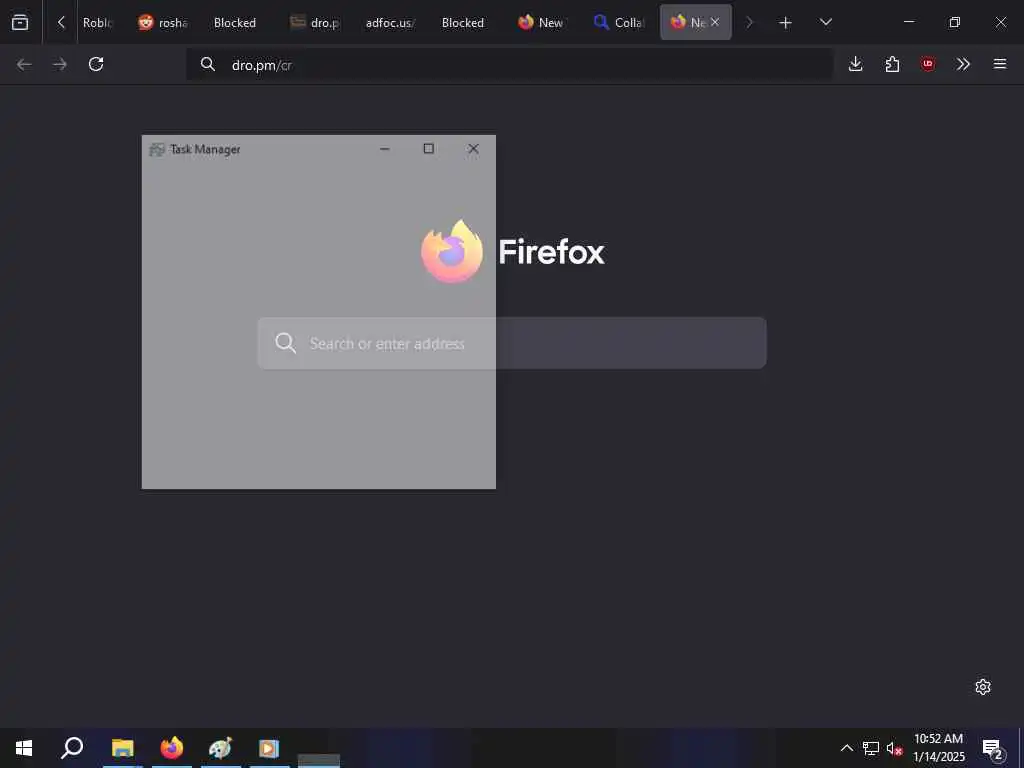1024x768 pixels.
Task: Switch to the Roblox tab
Action: pos(98,23)
